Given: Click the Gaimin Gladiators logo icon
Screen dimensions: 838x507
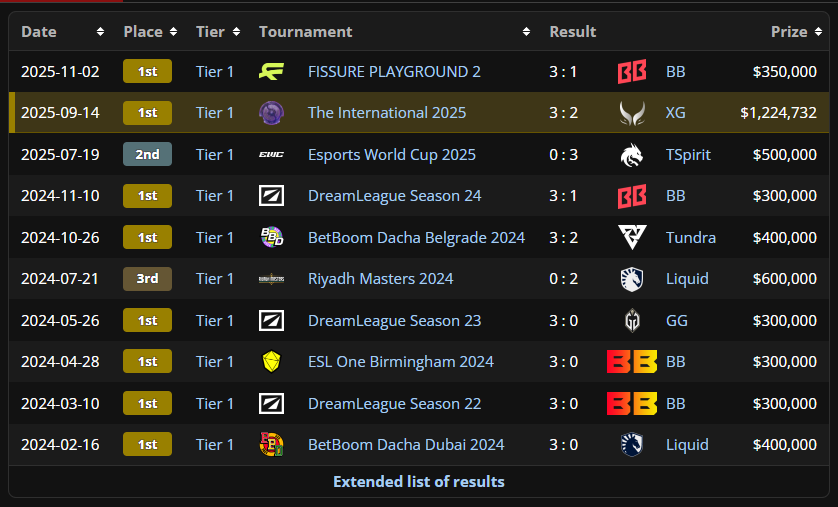Looking at the screenshot, I should (632, 321).
